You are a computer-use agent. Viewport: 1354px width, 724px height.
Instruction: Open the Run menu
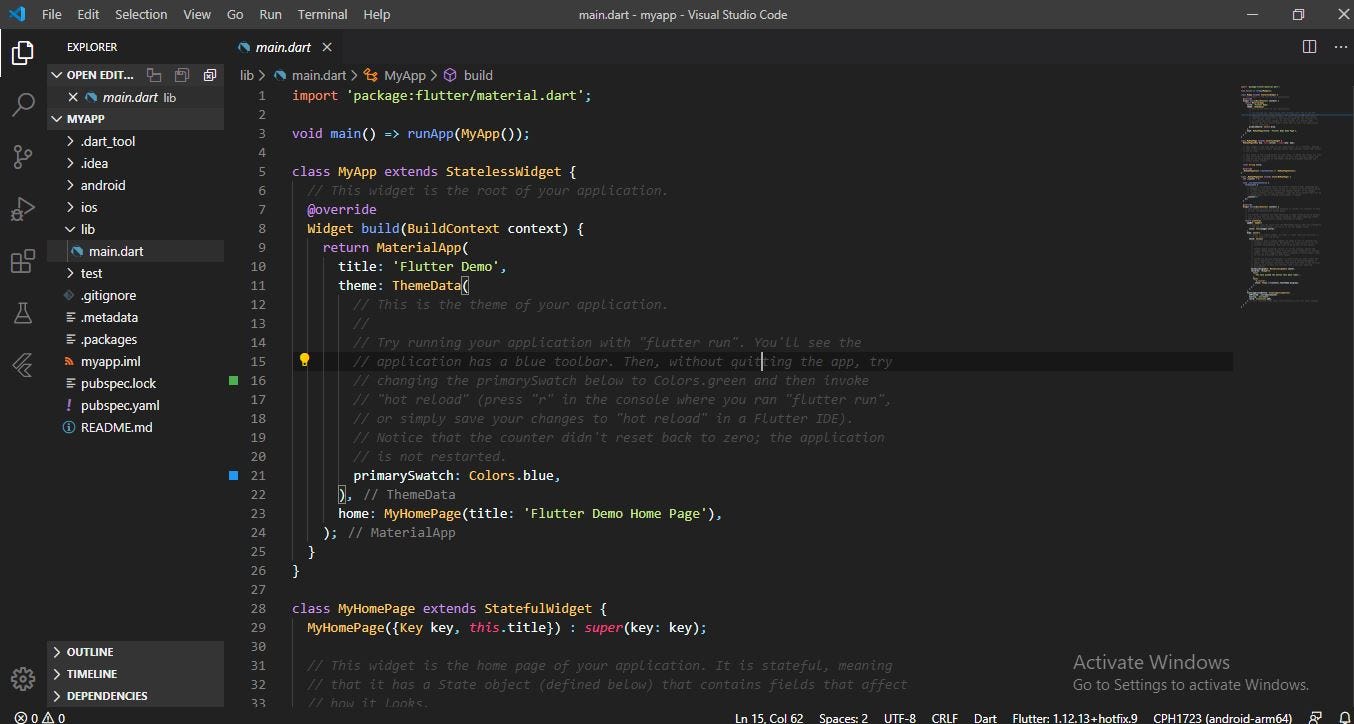270,14
